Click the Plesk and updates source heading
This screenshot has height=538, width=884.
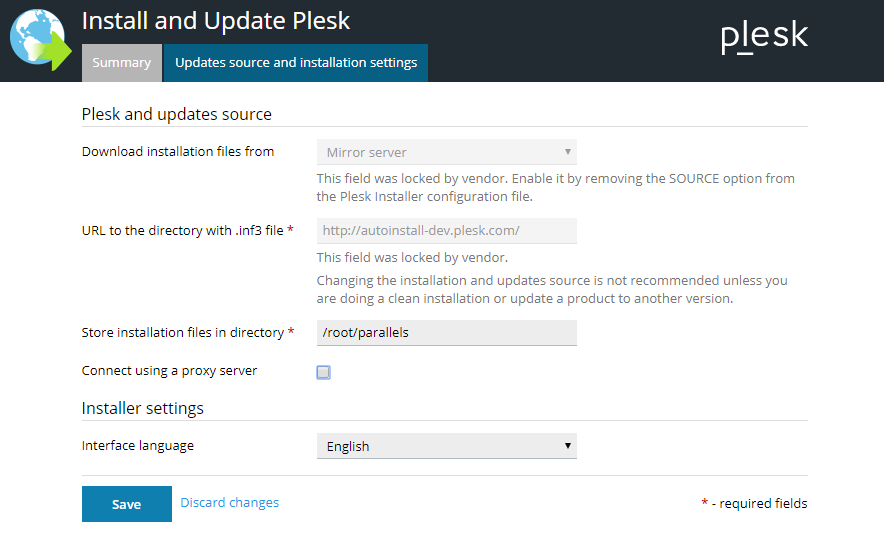[x=176, y=114]
